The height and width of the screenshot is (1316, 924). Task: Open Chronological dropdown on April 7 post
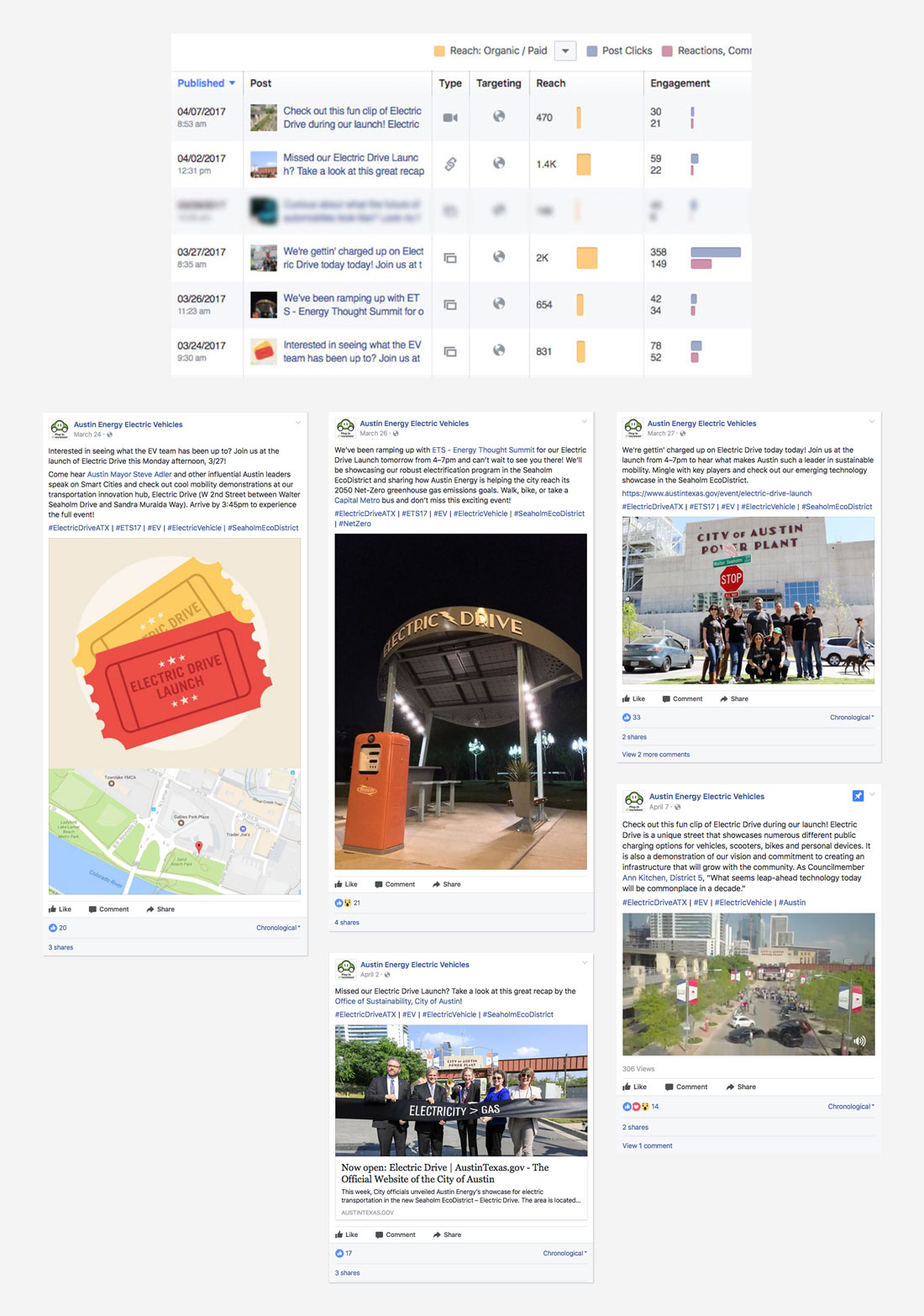point(851,1107)
